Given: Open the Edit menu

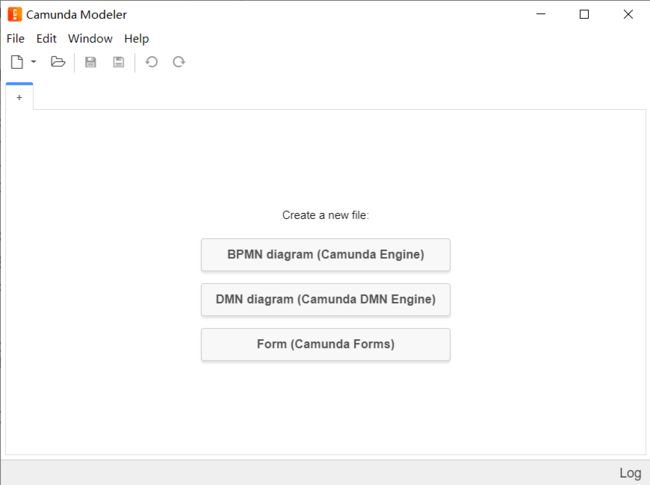Looking at the screenshot, I should click(x=46, y=39).
